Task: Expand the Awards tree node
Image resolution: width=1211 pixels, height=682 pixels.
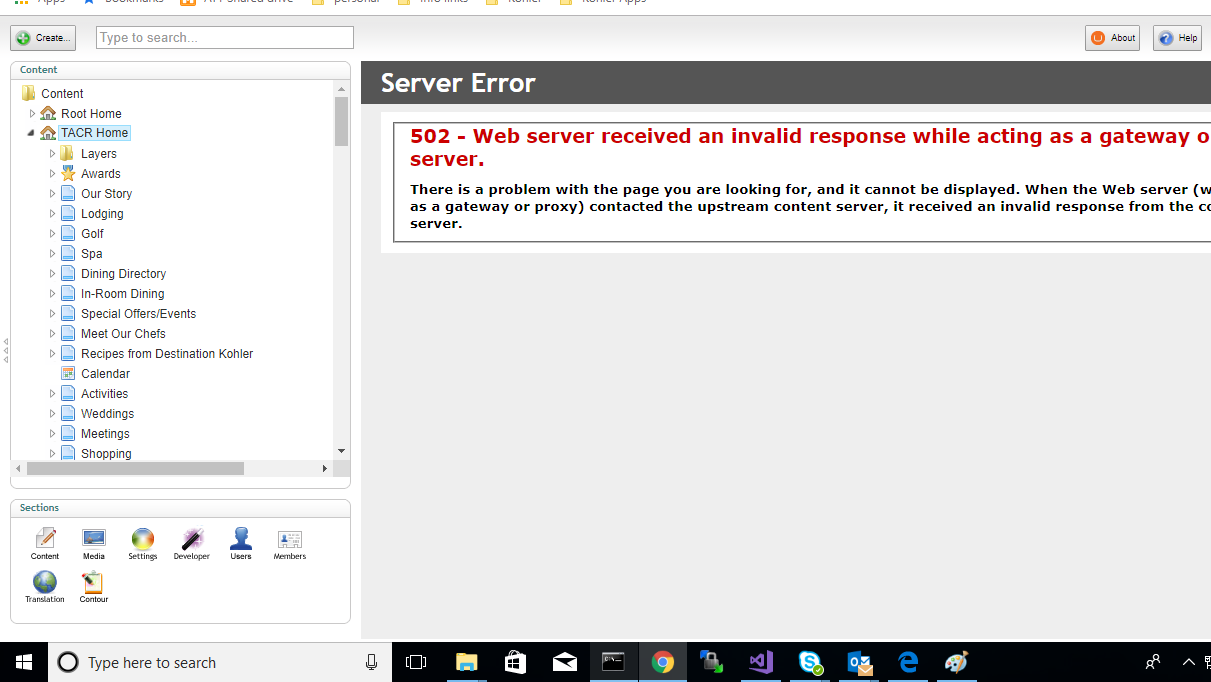Action: 52,173
